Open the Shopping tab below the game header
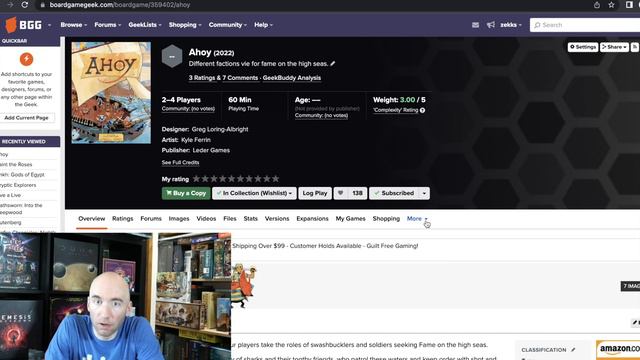The width and height of the screenshot is (640, 360). (x=386, y=219)
